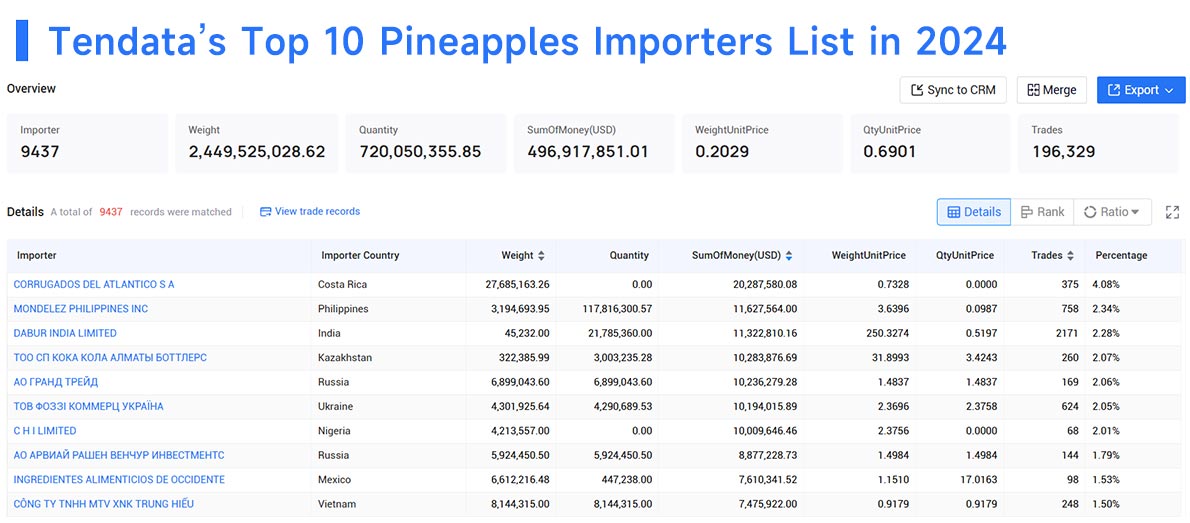The image size is (1190, 523).
Task: Click the WeightUnitPrice column header
Action: point(868,256)
